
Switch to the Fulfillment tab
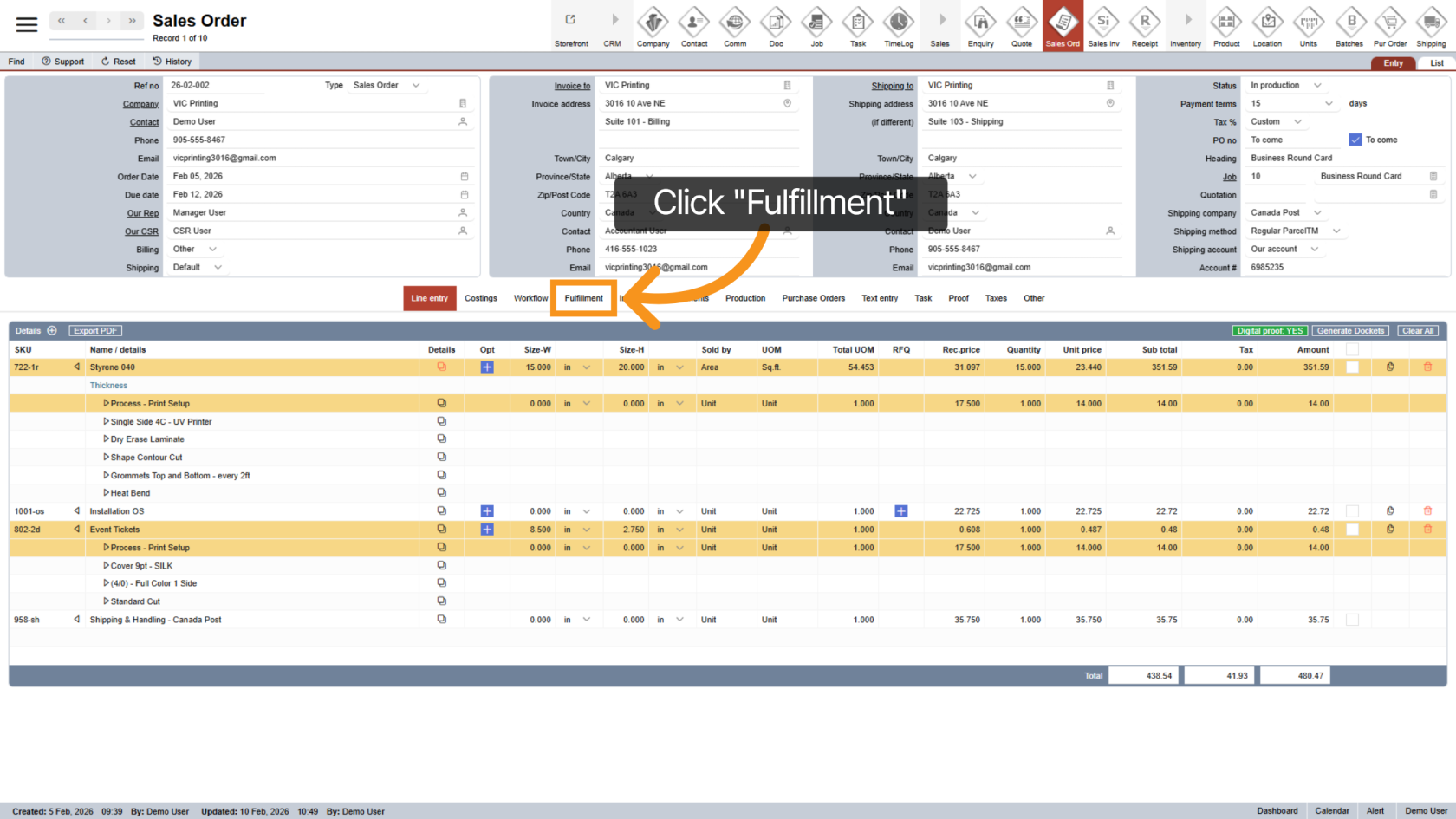[x=583, y=298]
